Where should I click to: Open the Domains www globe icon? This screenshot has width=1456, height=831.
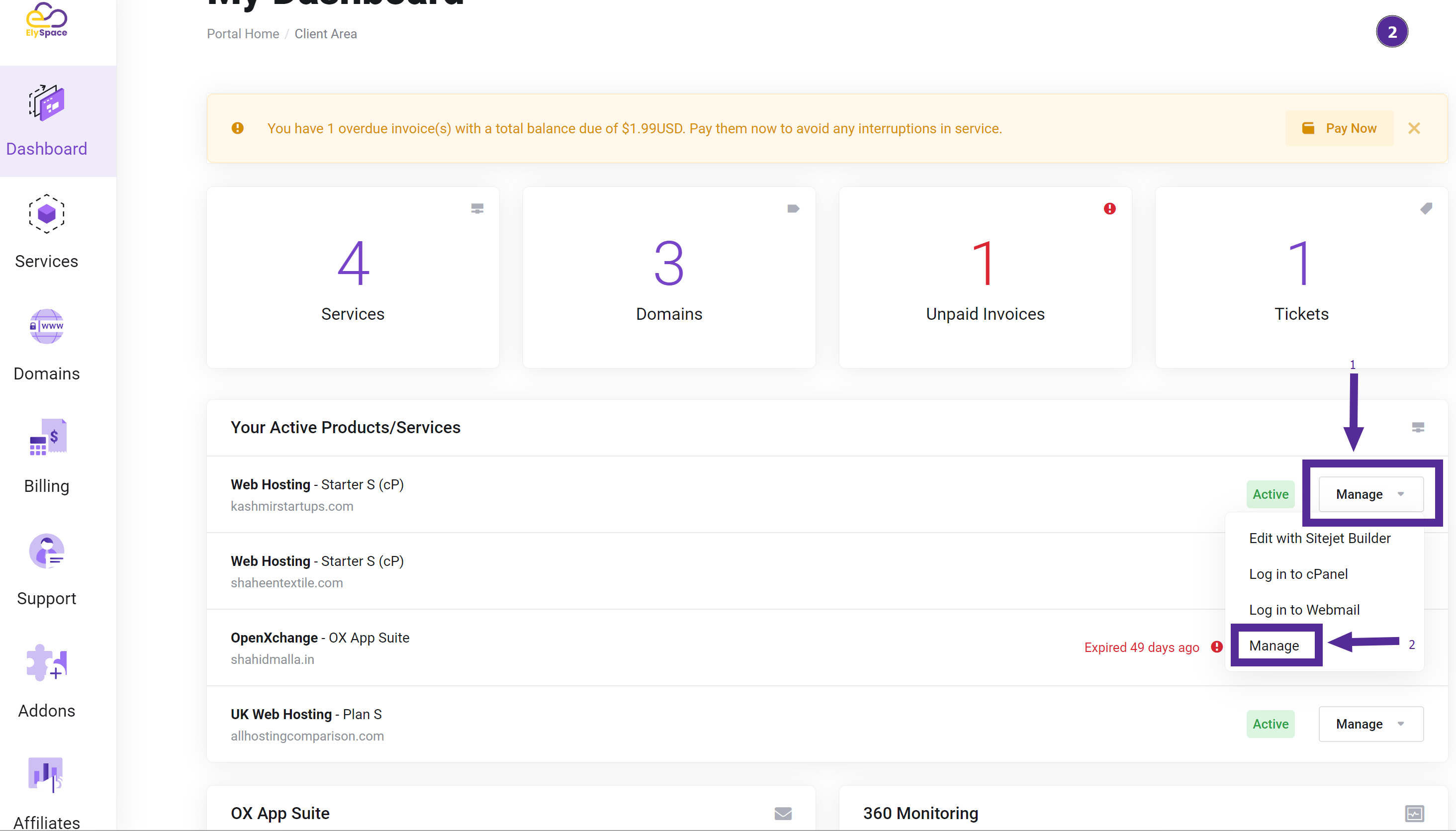[47, 326]
